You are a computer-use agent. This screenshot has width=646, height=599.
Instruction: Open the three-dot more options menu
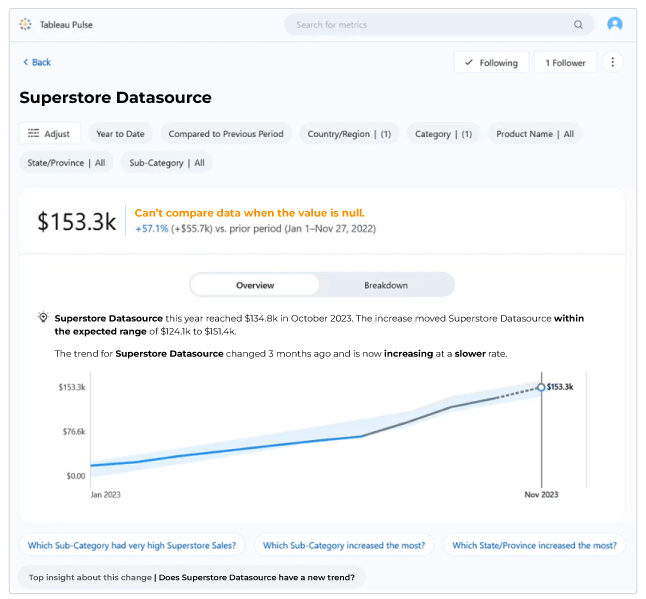pos(613,62)
